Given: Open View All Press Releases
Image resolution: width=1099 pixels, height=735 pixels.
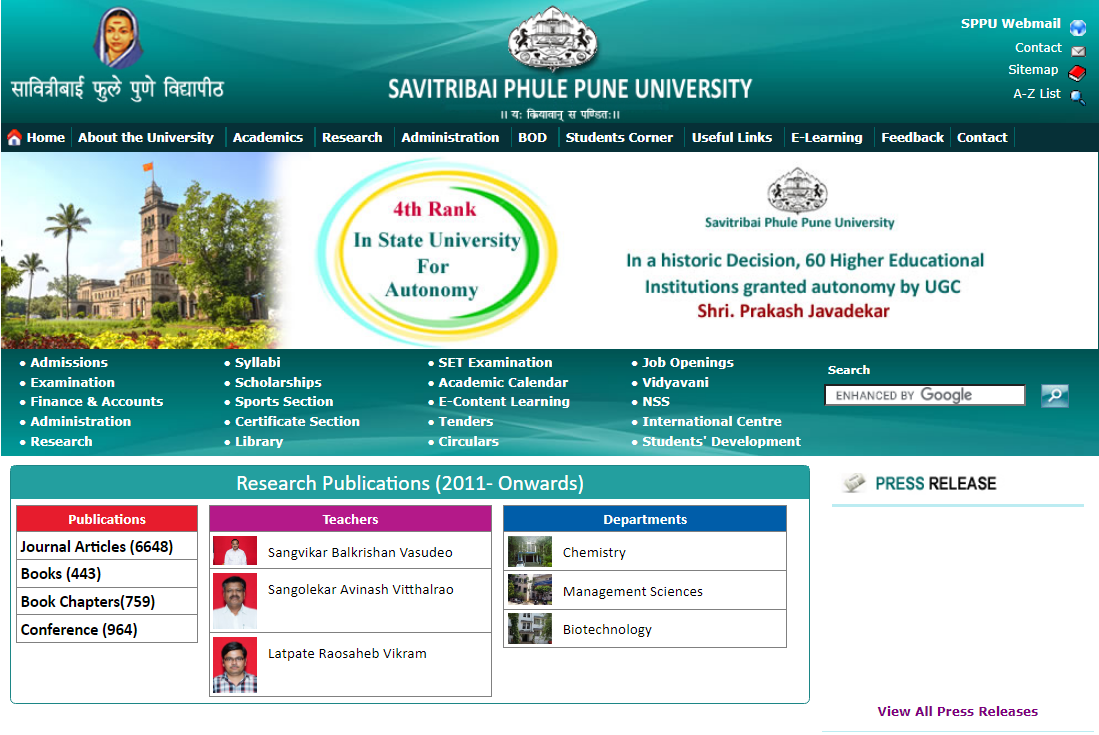Looking at the screenshot, I should (x=957, y=711).
